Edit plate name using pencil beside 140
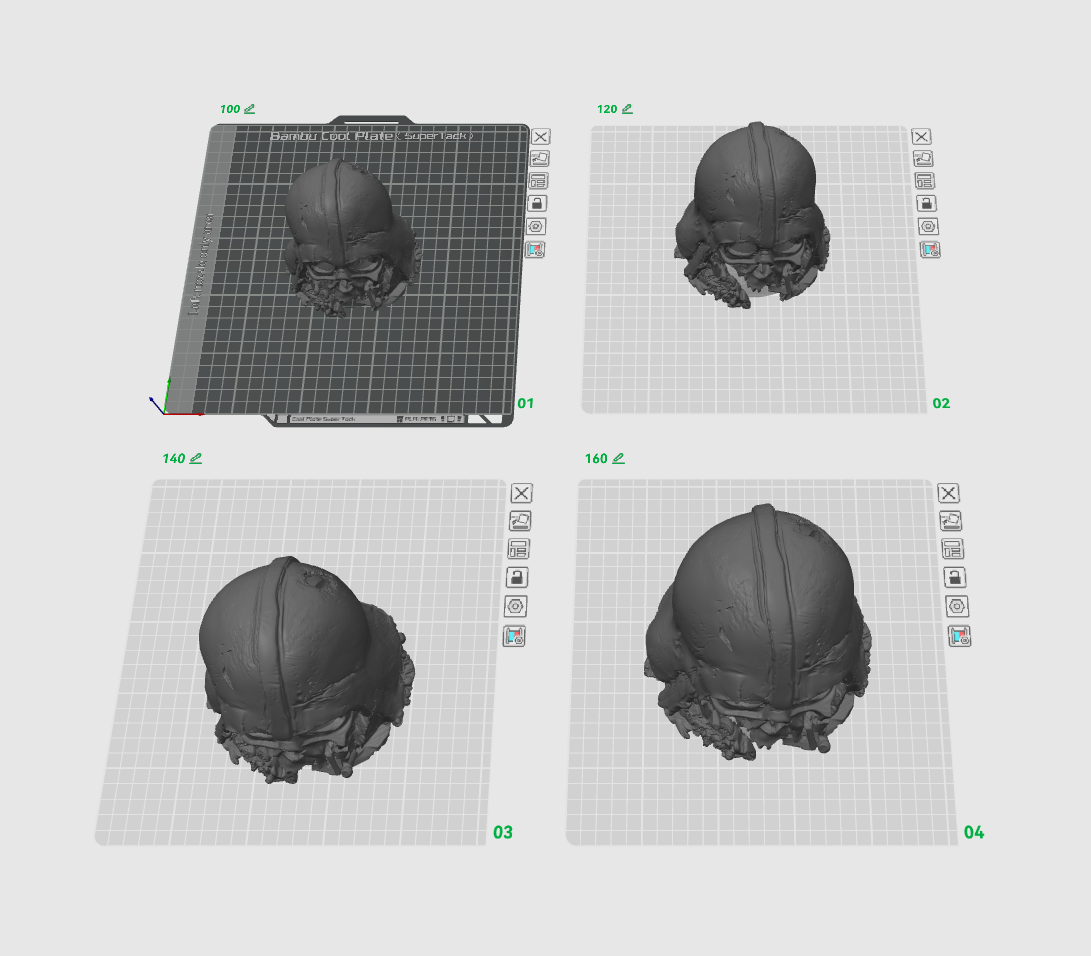The image size is (1091, 956). click(x=196, y=459)
